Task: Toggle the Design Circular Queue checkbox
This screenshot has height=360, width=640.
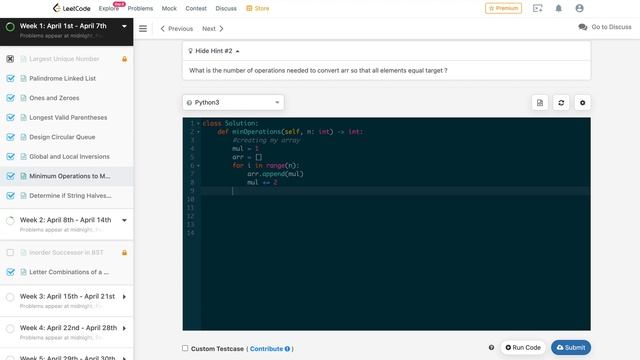Action: click(10, 137)
